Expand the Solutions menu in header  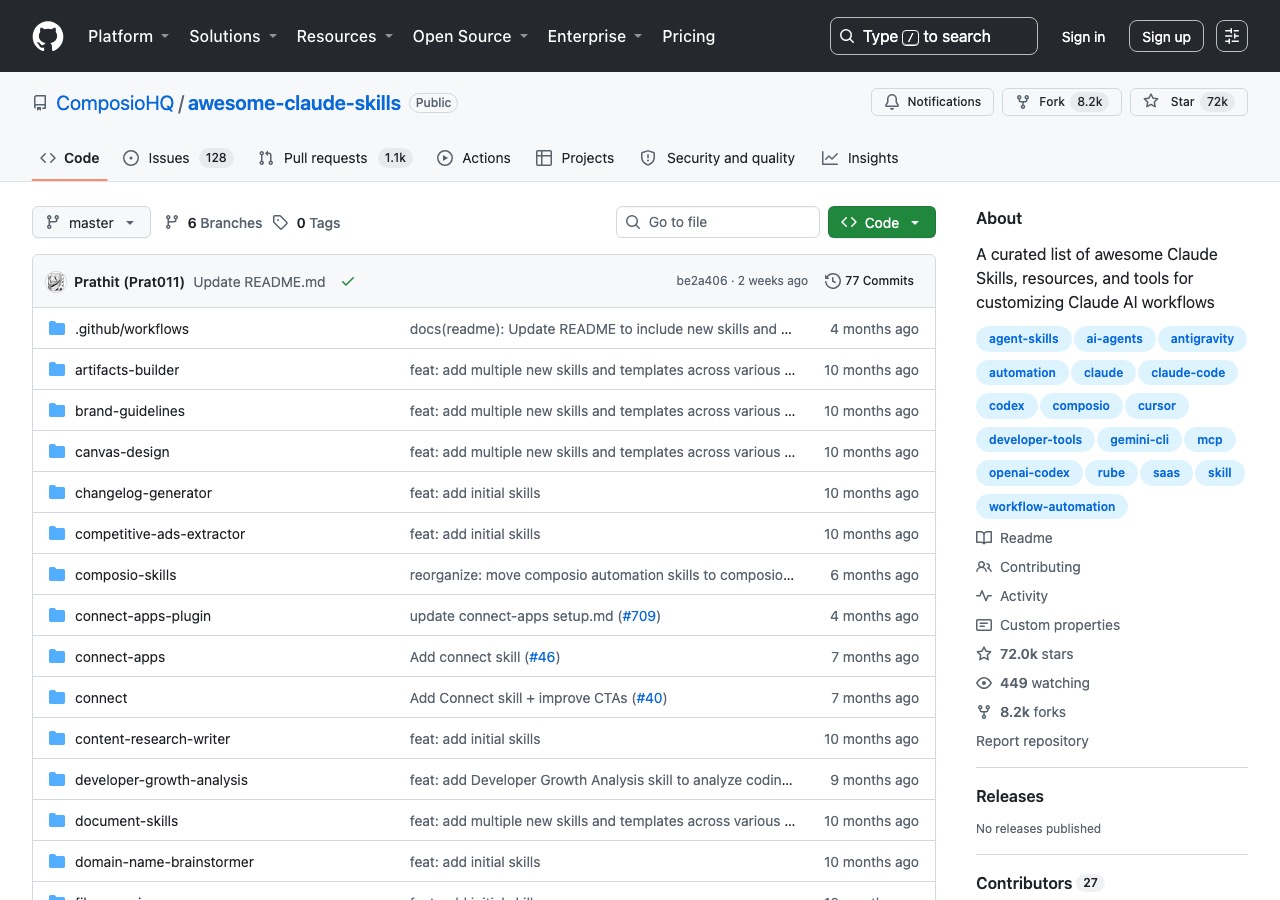[232, 36]
